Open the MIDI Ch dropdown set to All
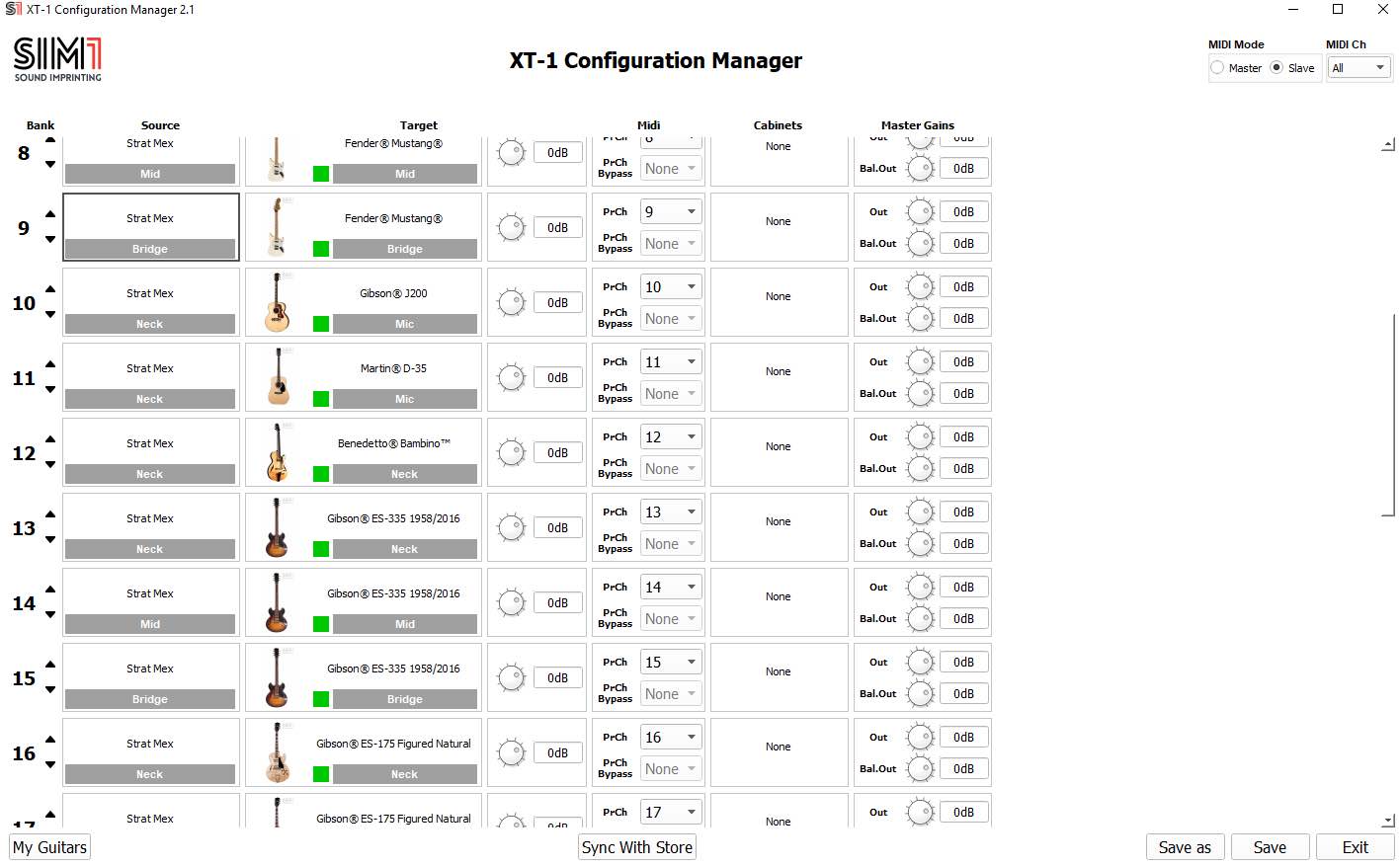The width and height of the screenshot is (1400, 866). 1359,67
